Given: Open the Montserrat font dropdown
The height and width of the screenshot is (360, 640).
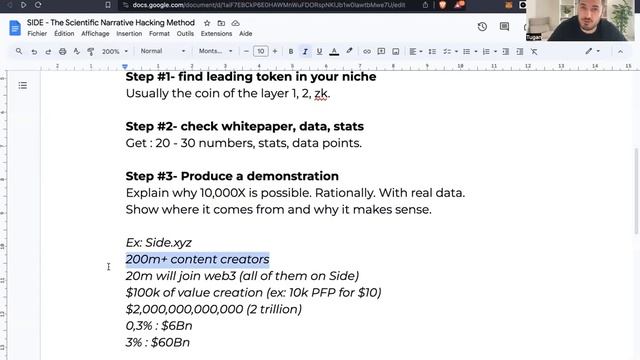Looking at the screenshot, I should tap(215, 51).
